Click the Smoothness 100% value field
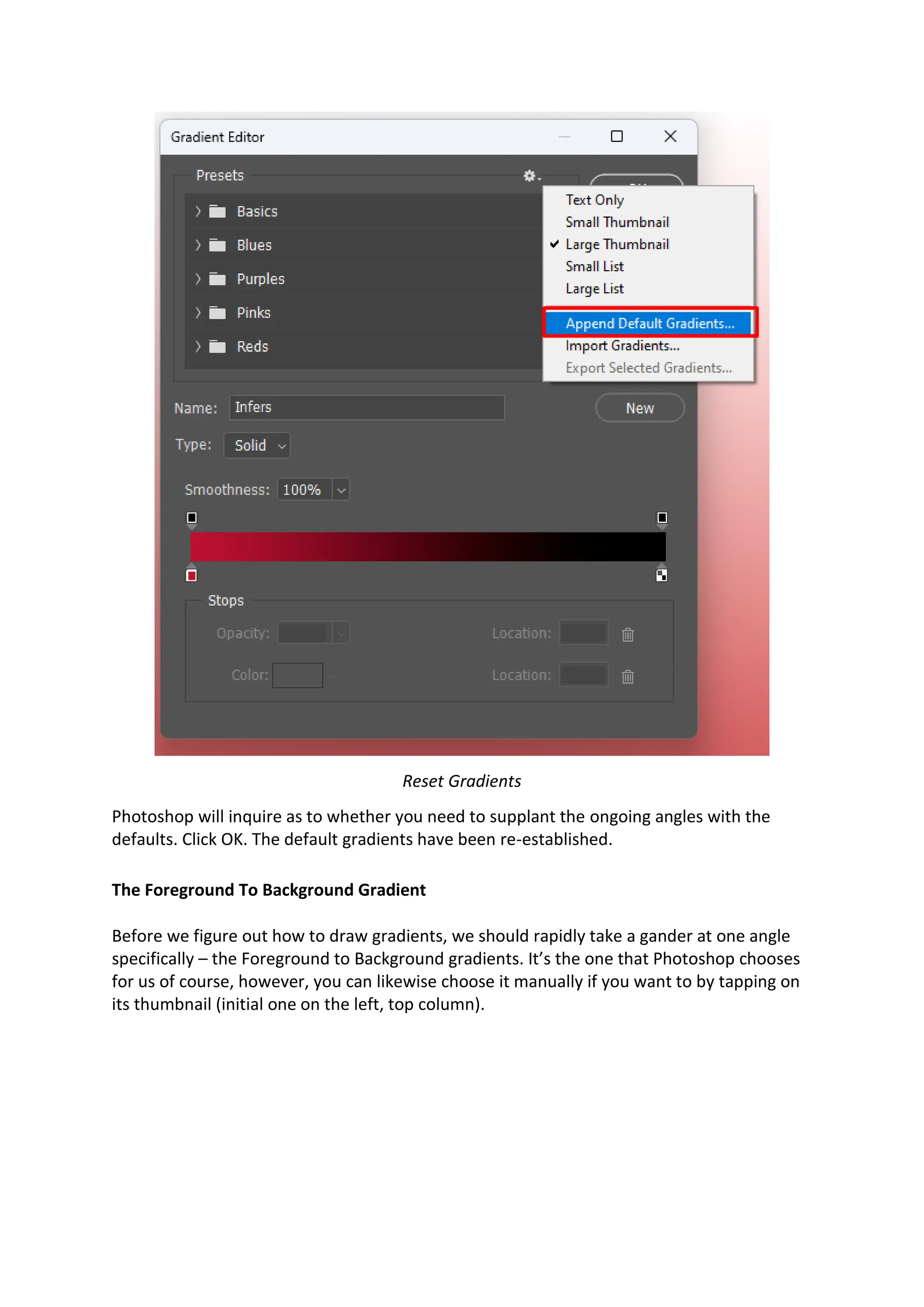 [x=305, y=490]
